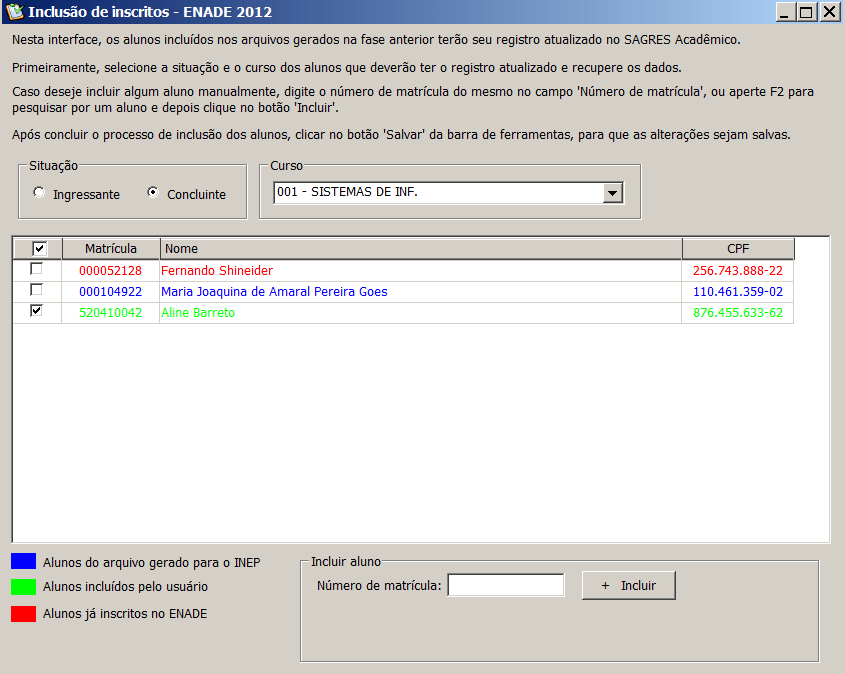Image resolution: width=845 pixels, height=674 pixels.
Task: Check the box for Fernando Shineider row
Action: [x=36, y=268]
